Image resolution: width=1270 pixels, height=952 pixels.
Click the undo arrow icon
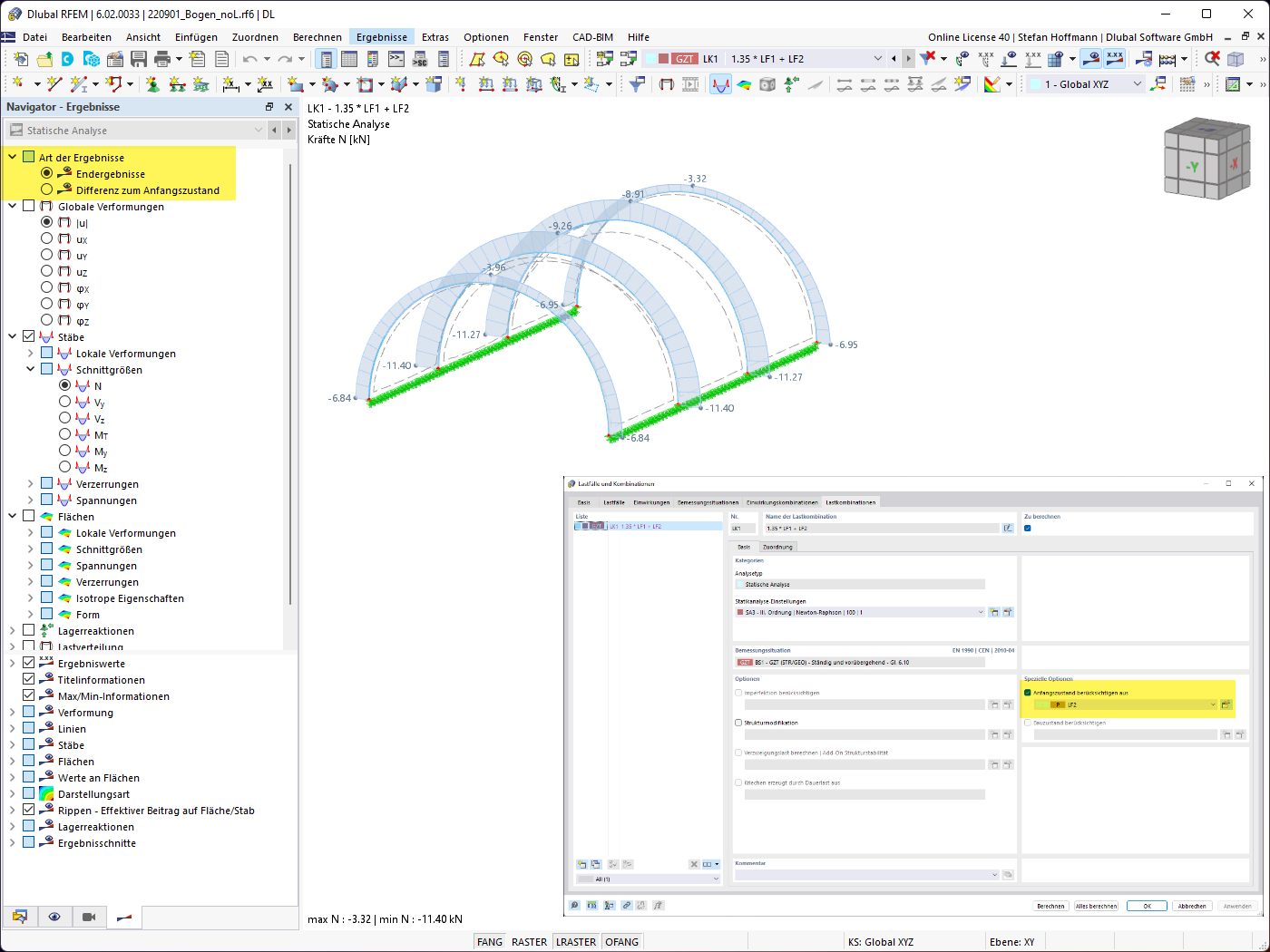click(249, 59)
